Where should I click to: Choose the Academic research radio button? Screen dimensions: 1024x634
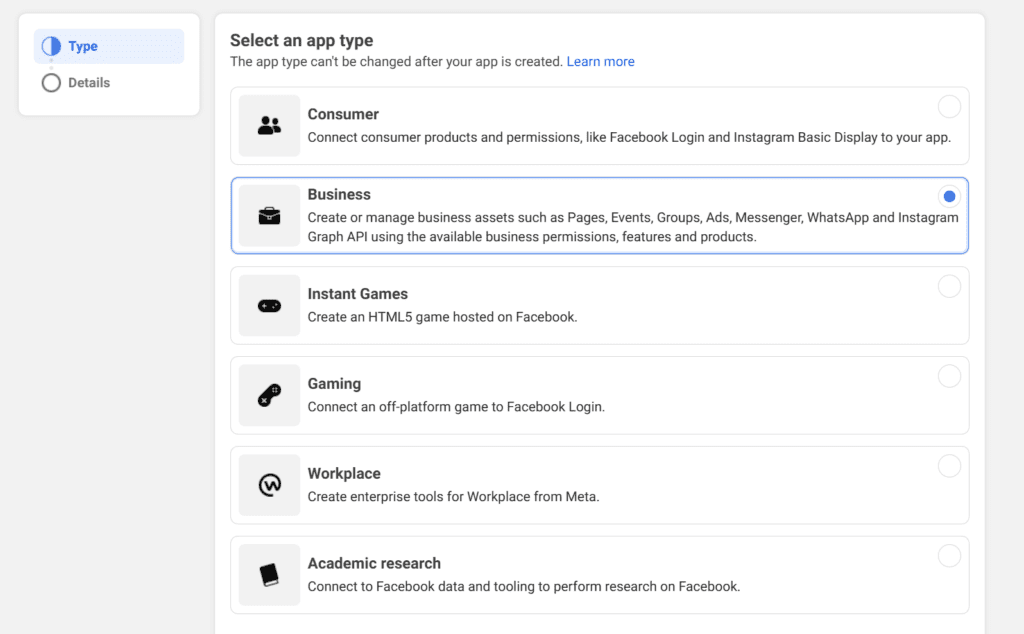point(949,556)
